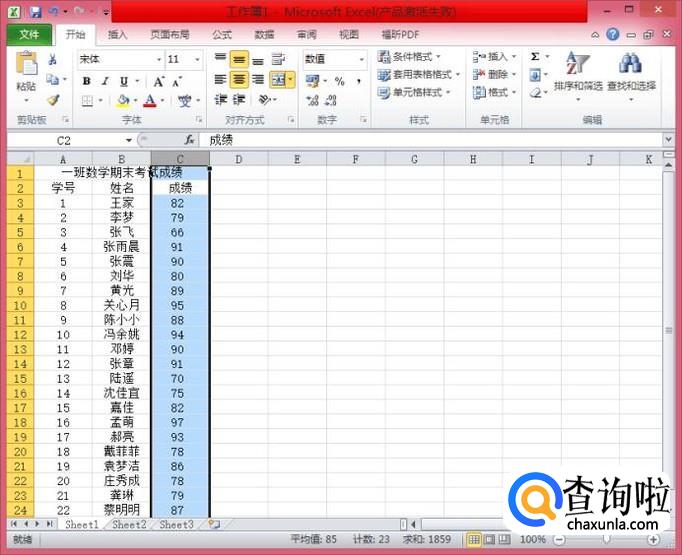Screen dimensions: 682x555
Task: Click the Orientation text angle icon
Action: coord(264,100)
